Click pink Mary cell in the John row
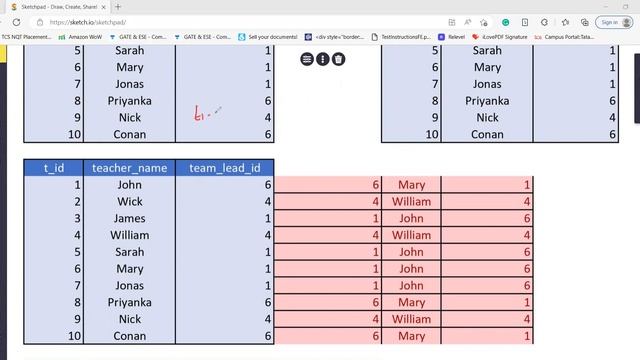This screenshot has width=640, height=360. (411, 185)
